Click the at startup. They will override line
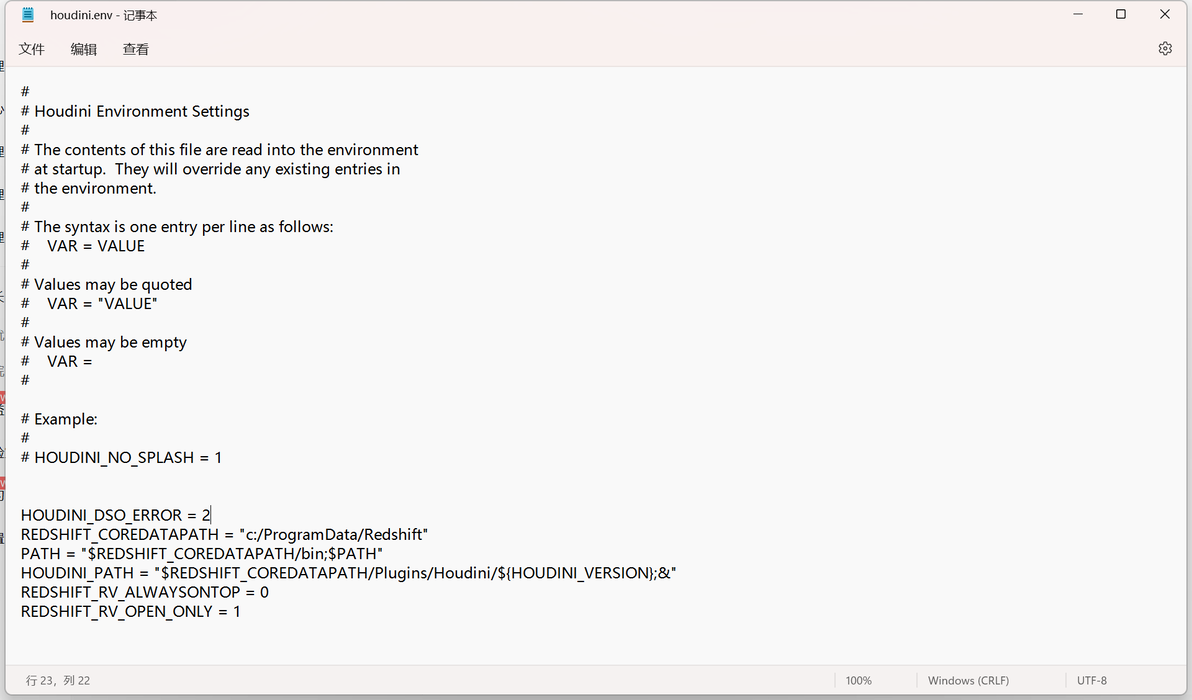This screenshot has width=1192, height=700. click(211, 169)
